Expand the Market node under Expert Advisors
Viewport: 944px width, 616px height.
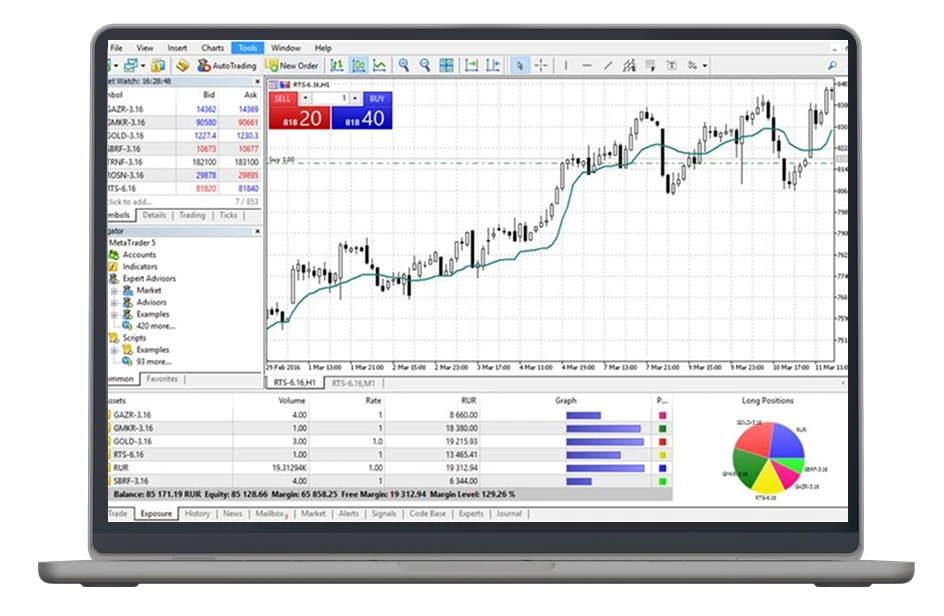(114, 291)
